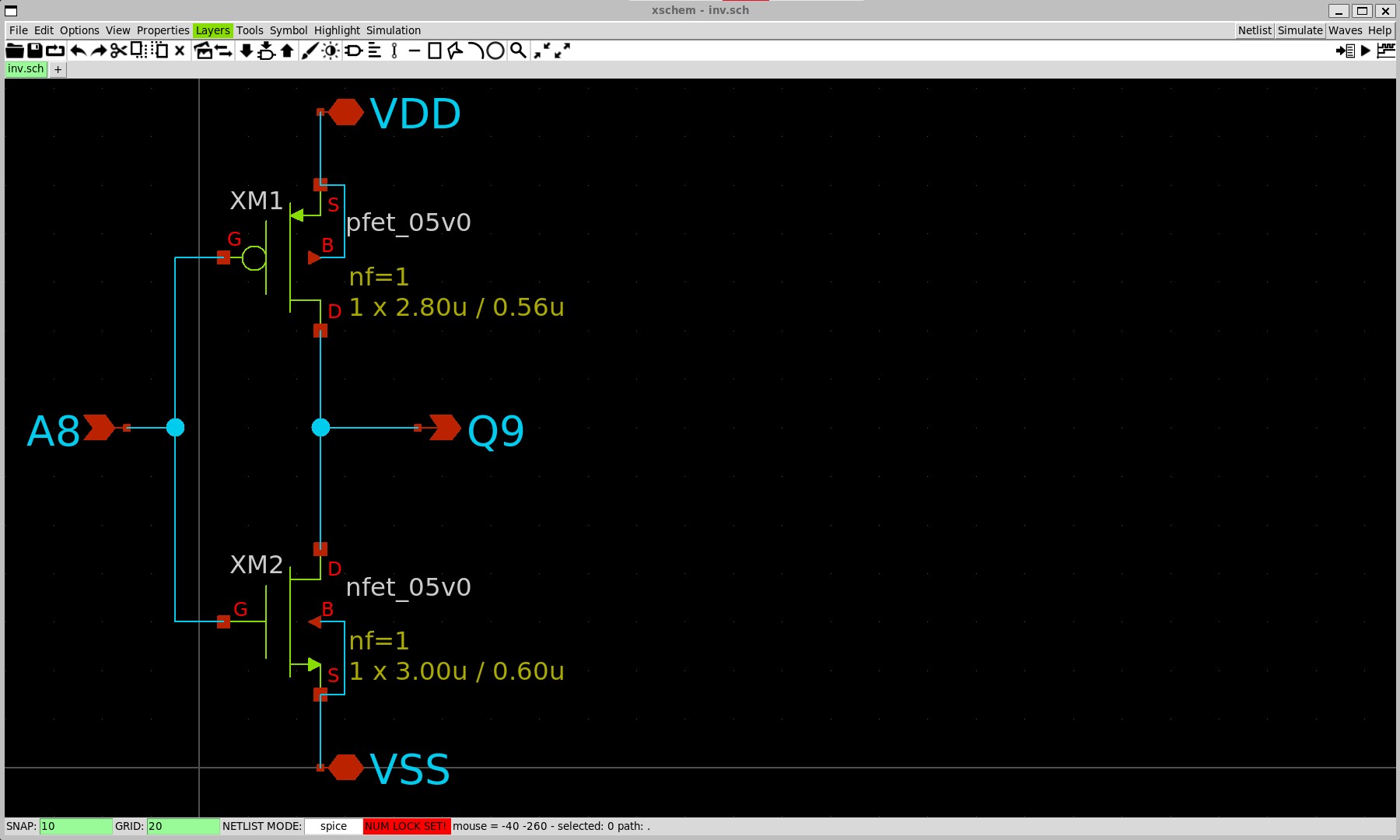Select the VDD pin label
This screenshot has width=1400, height=840.
[415, 114]
